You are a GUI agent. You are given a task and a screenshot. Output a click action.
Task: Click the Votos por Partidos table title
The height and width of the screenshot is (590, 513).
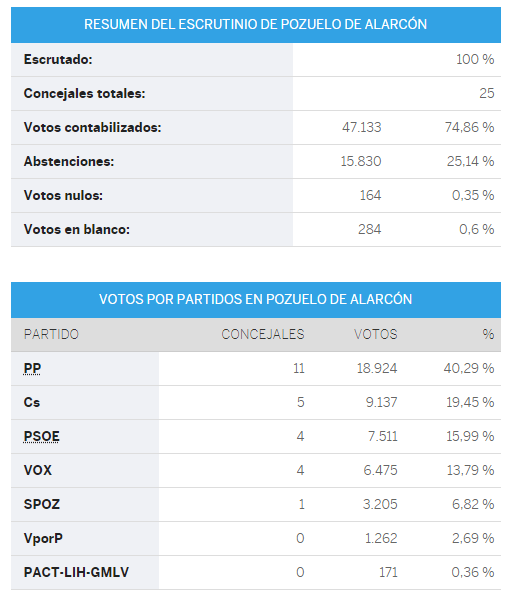point(256,300)
